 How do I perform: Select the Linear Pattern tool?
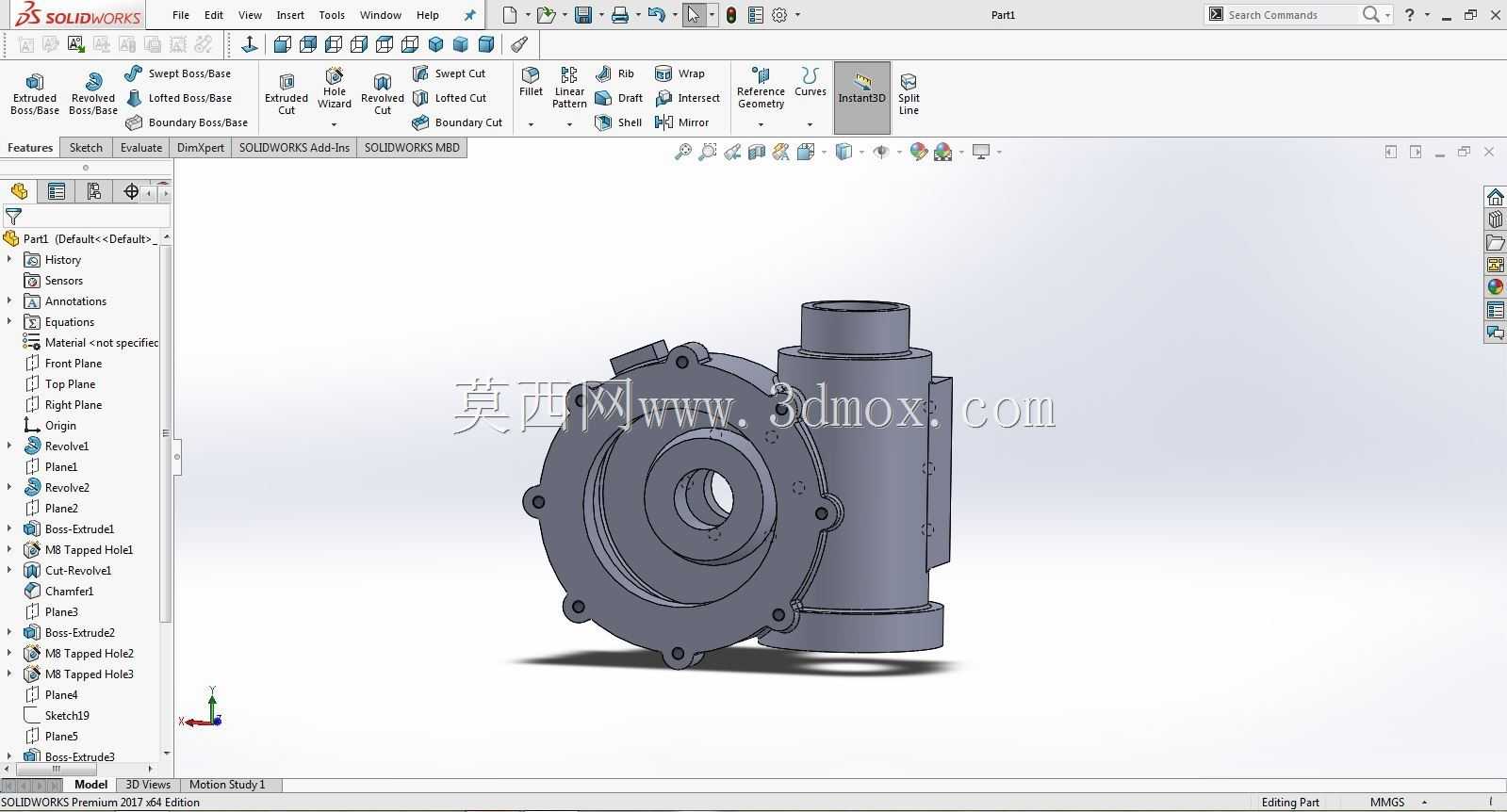tap(569, 88)
